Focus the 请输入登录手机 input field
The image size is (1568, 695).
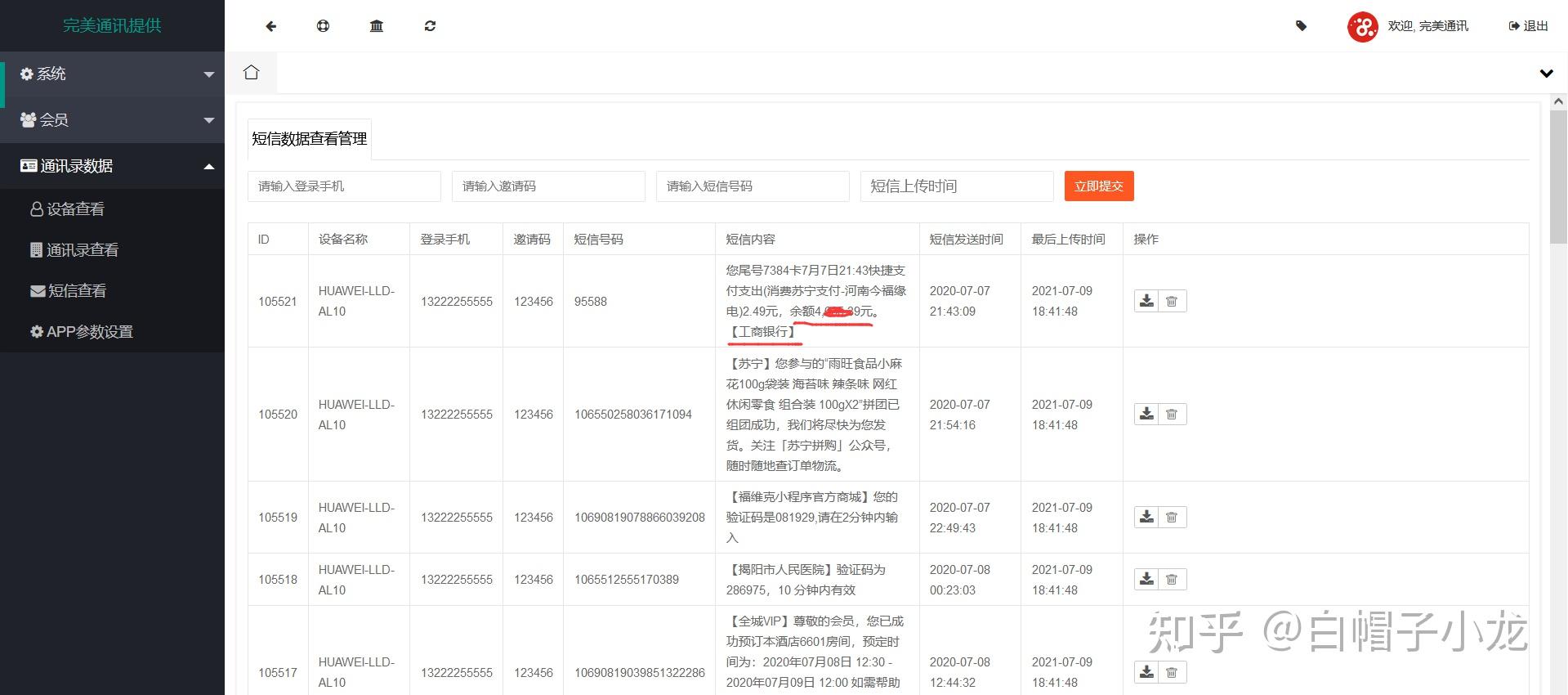point(344,186)
